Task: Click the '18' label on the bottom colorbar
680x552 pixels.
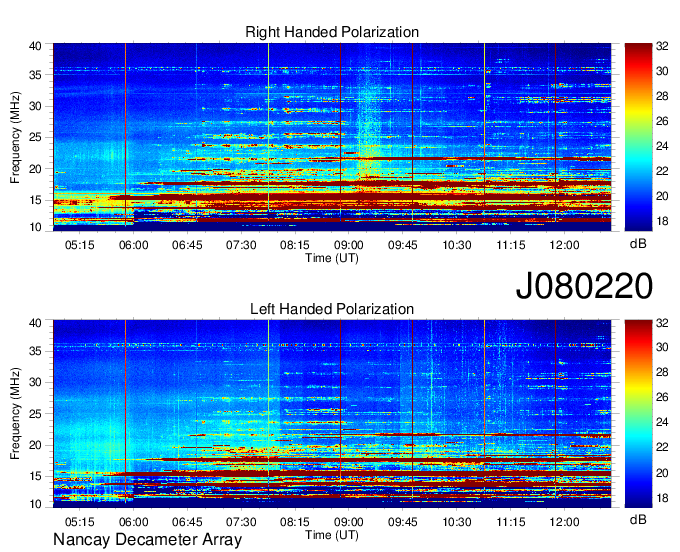Action: (x=662, y=498)
